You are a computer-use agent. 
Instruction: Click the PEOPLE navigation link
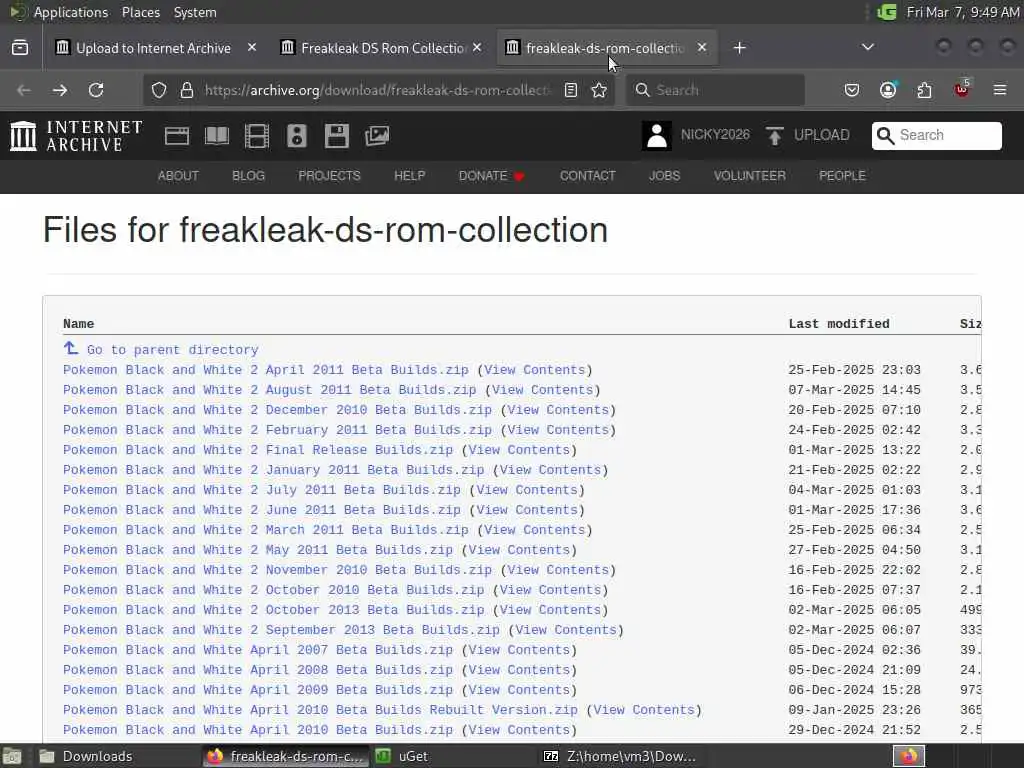point(842,176)
